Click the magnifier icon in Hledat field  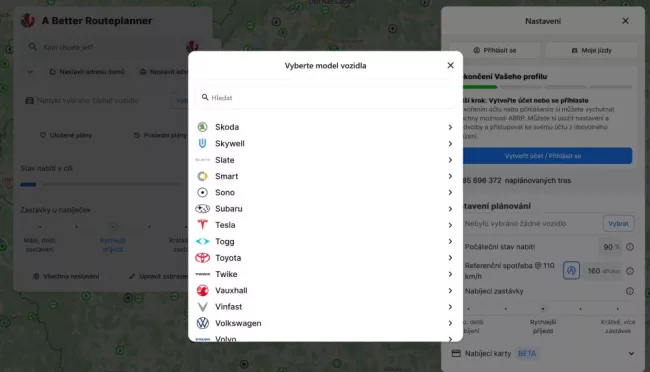[205, 97]
